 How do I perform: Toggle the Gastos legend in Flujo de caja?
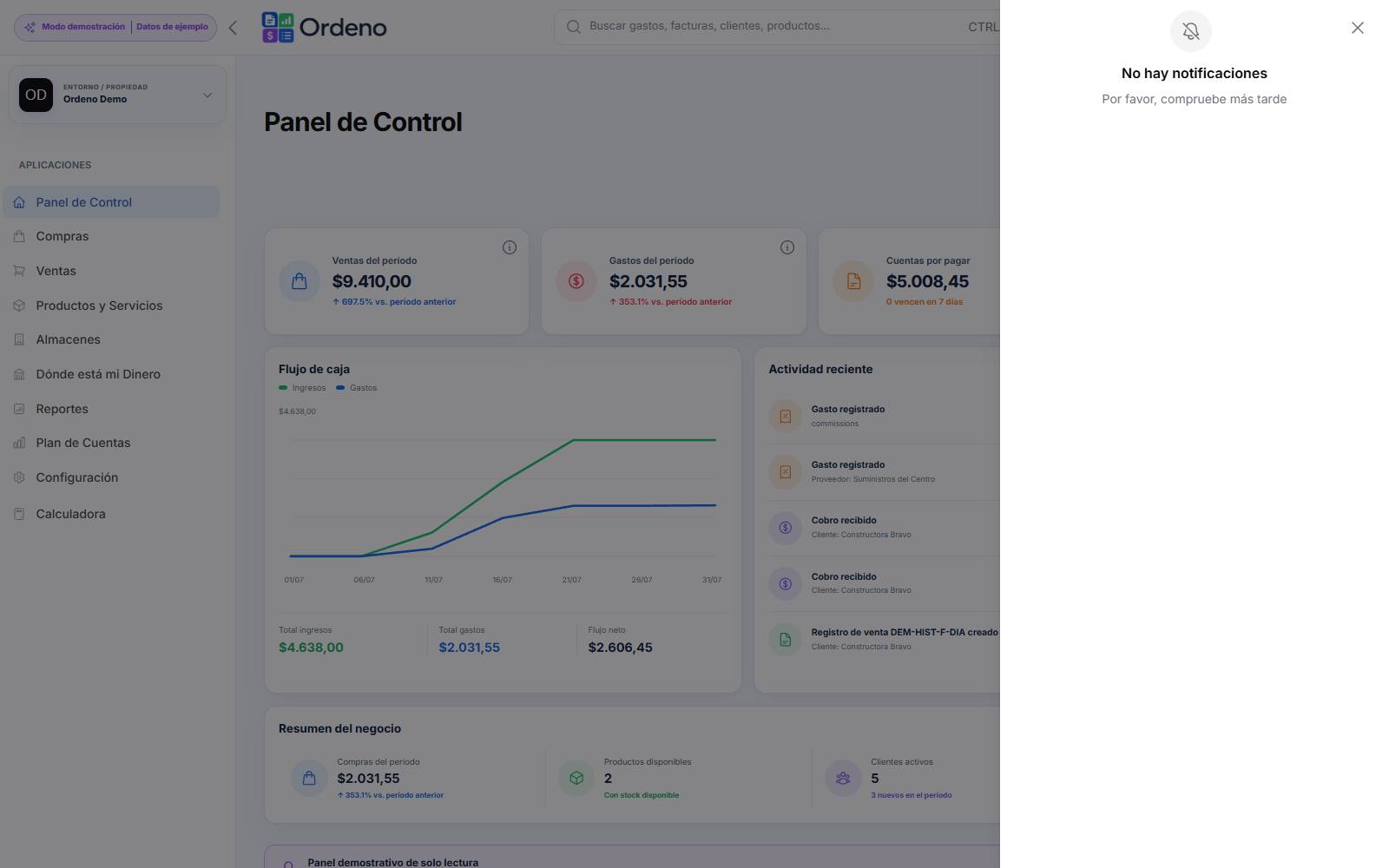pyautogui.click(x=357, y=388)
